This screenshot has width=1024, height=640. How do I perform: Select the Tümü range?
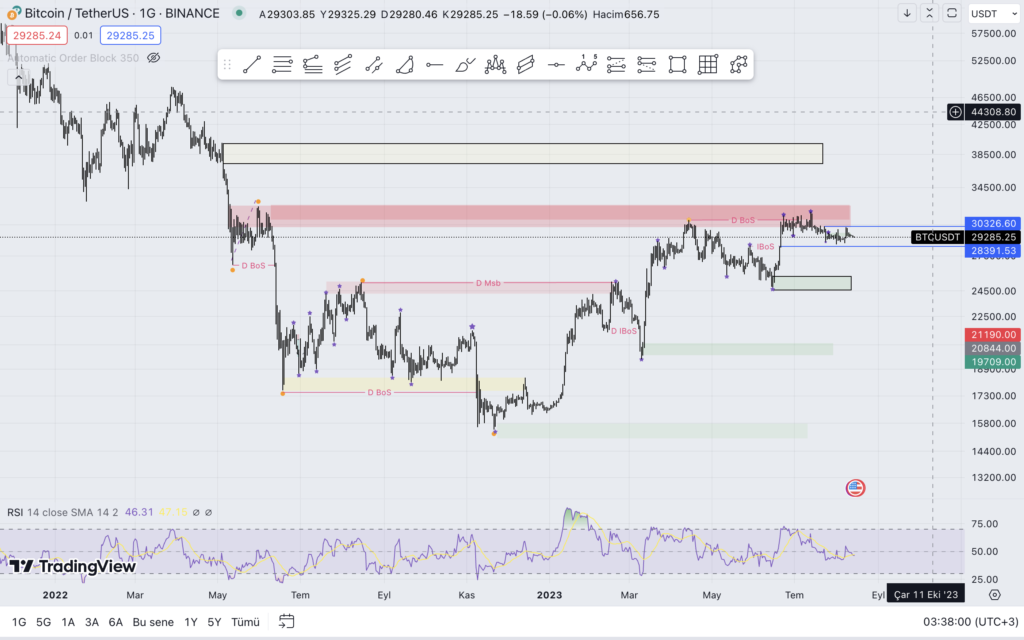(x=246, y=622)
